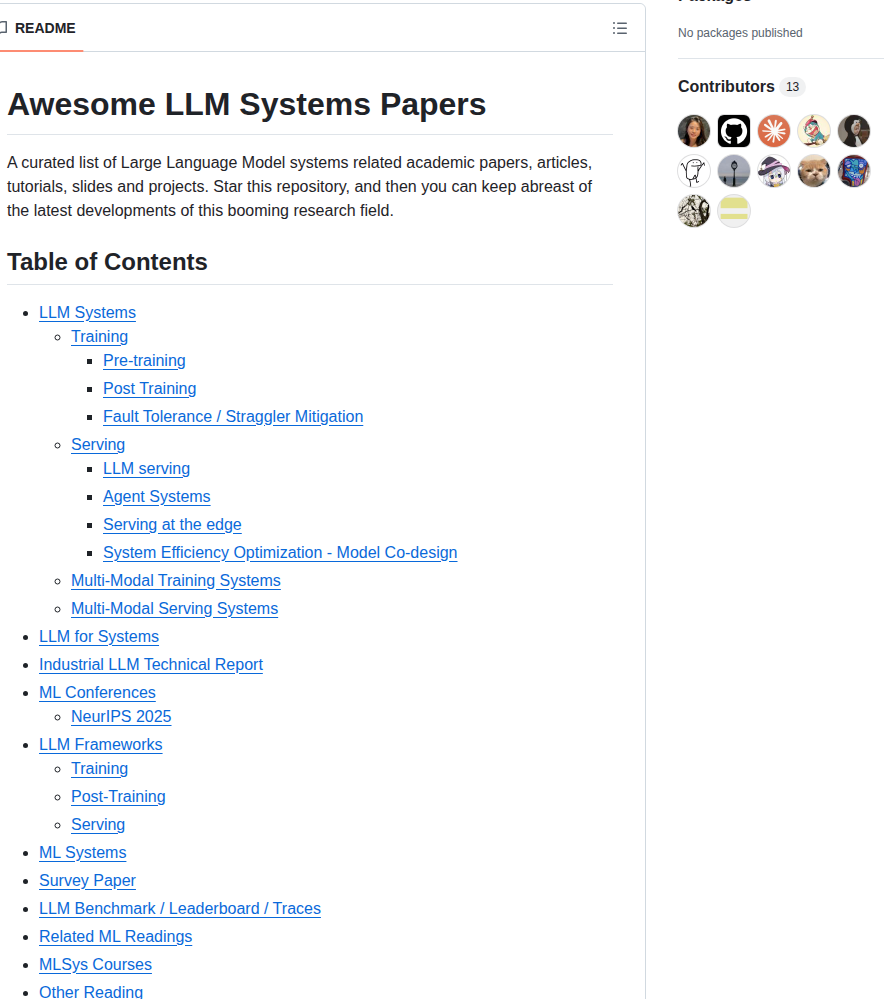Open the Agent Systems link
This screenshot has width=884, height=999.
coord(157,496)
